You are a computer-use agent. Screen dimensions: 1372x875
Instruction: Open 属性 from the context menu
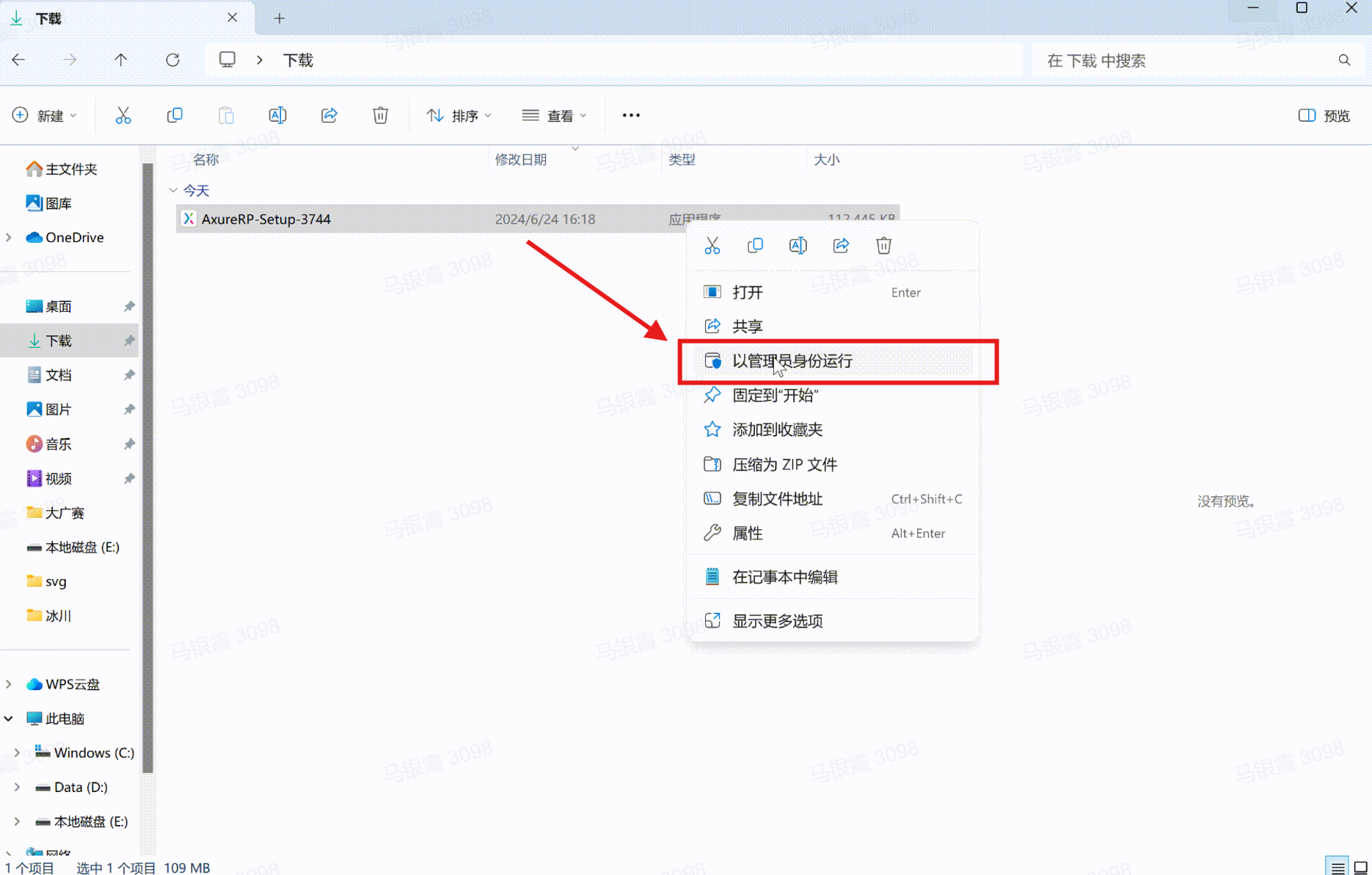[x=833, y=533]
